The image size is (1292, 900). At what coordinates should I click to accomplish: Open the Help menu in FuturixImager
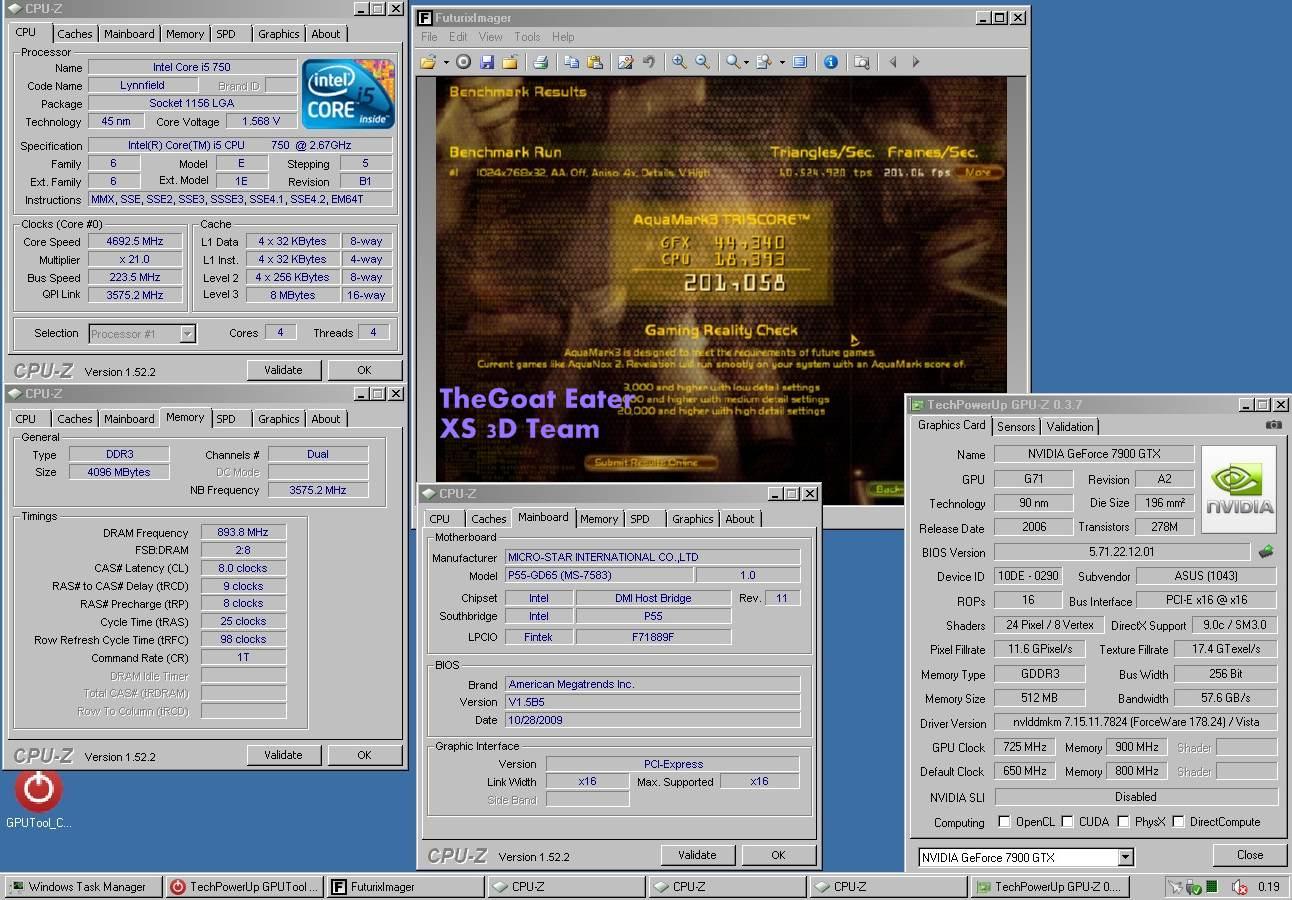pyautogui.click(x=563, y=37)
